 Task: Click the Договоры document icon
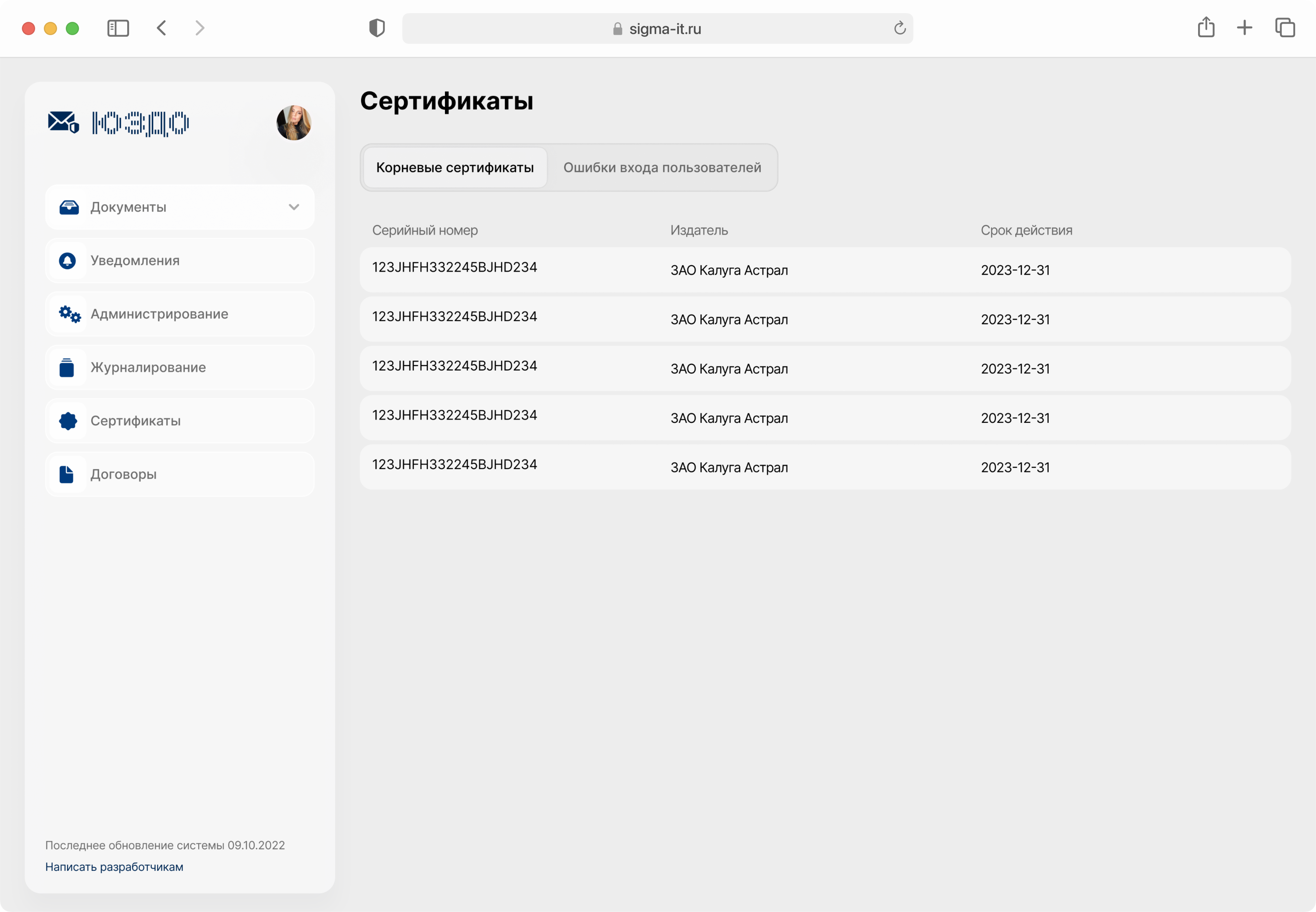67,474
